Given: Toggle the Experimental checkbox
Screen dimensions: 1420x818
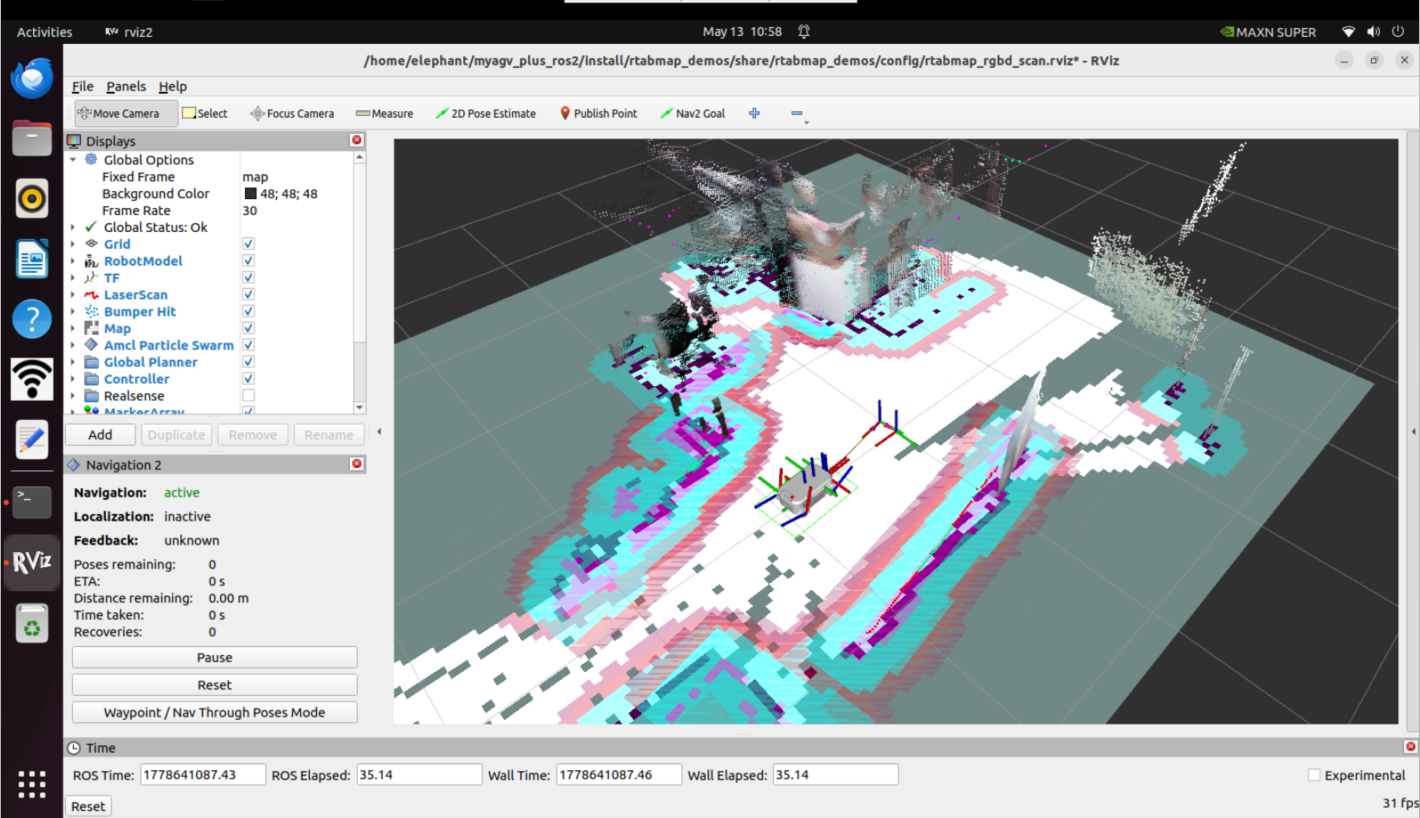Looking at the screenshot, I should point(1314,775).
